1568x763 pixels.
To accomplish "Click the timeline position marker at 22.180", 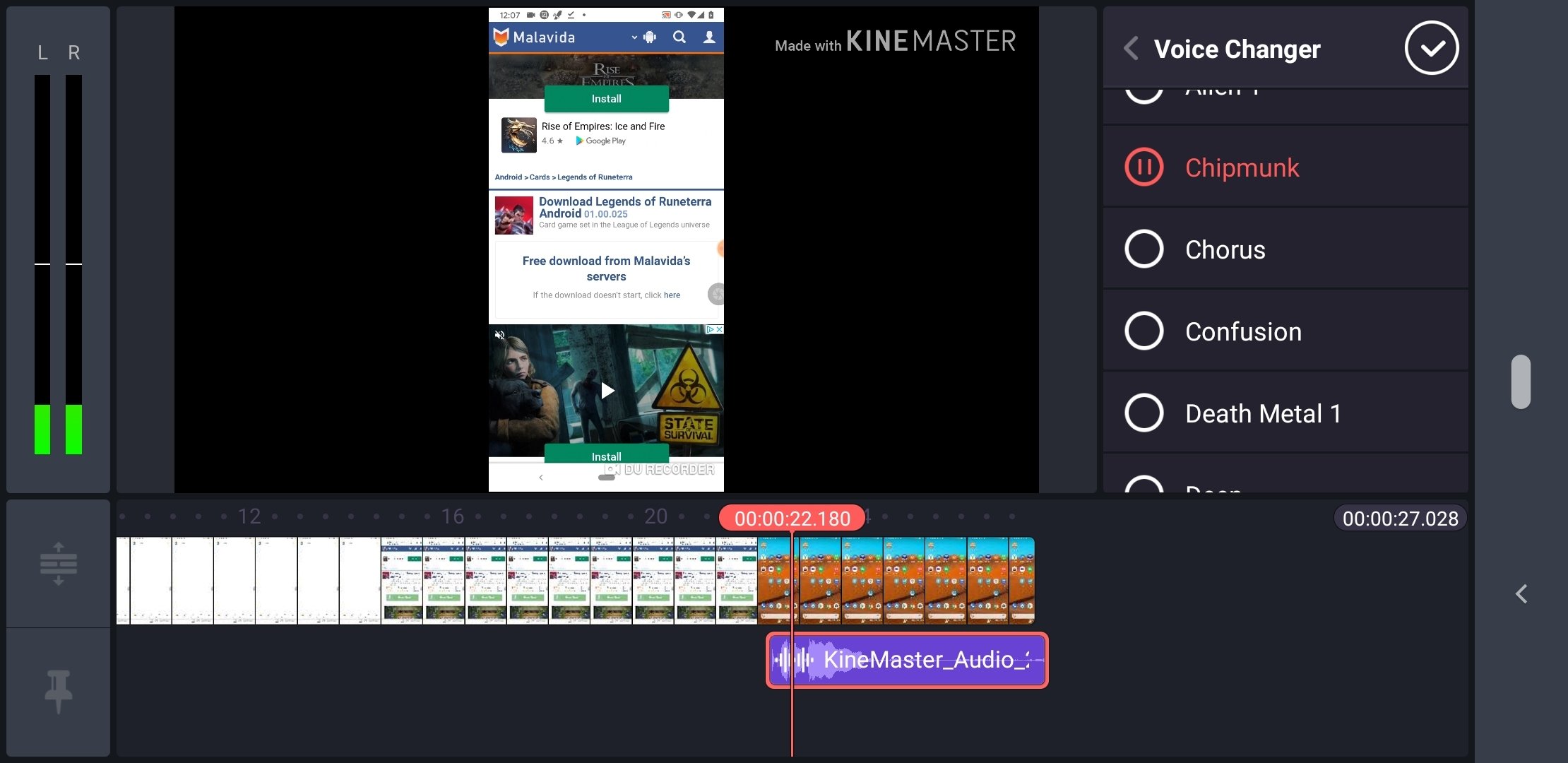I will [x=791, y=518].
